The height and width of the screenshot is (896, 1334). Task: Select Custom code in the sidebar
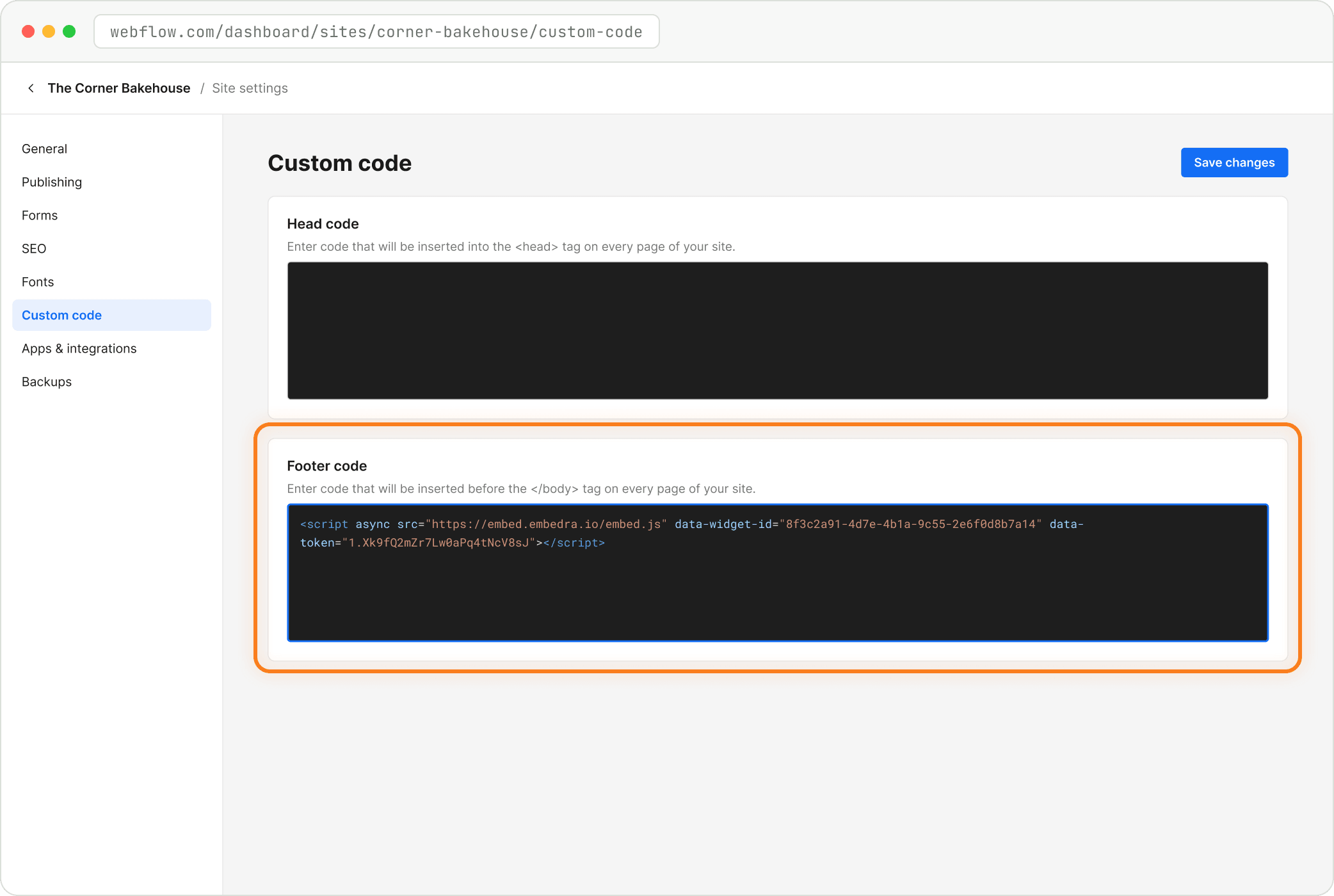111,315
